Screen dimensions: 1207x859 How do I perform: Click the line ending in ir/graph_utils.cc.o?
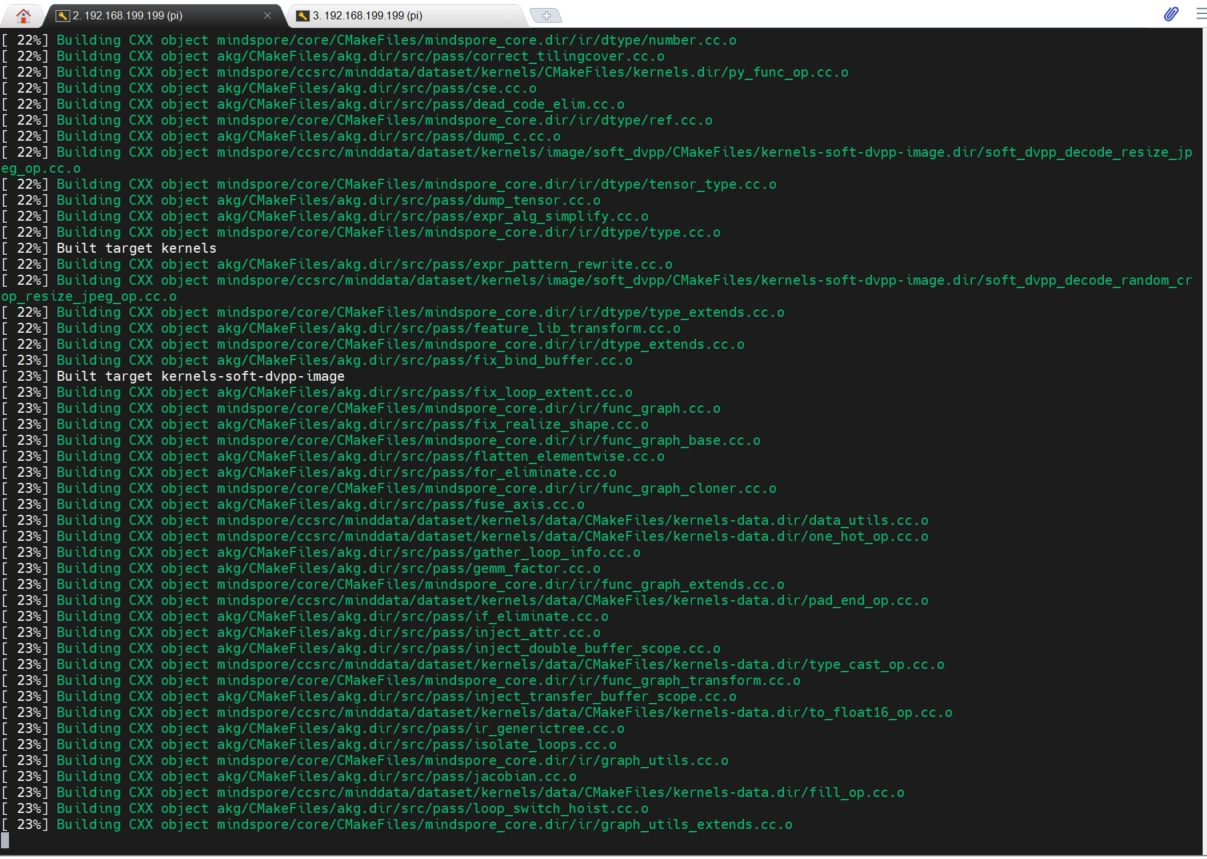(364, 760)
